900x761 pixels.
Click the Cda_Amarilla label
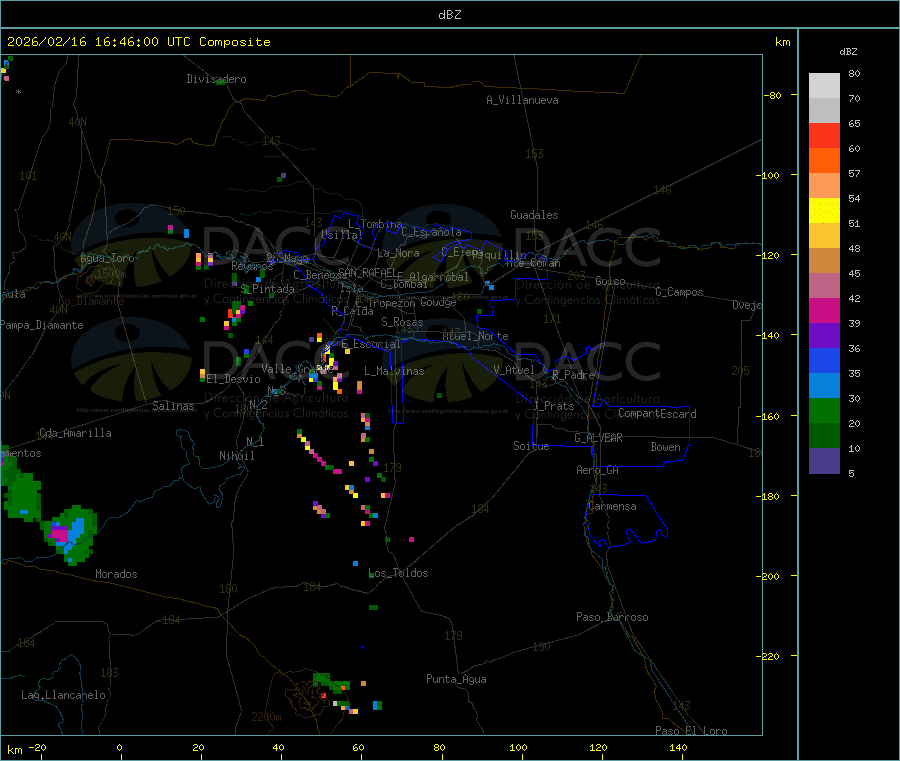pyautogui.click(x=75, y=433)
